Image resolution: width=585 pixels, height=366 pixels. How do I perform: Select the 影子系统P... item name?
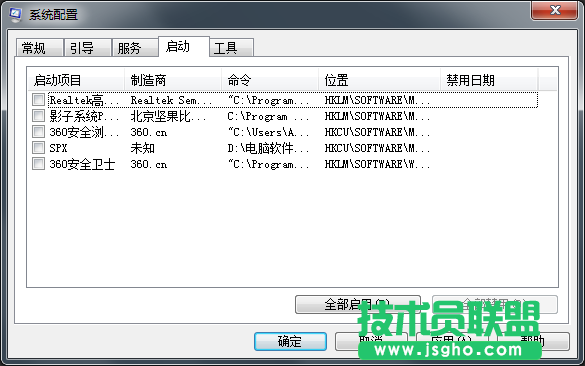coord(84,116)
